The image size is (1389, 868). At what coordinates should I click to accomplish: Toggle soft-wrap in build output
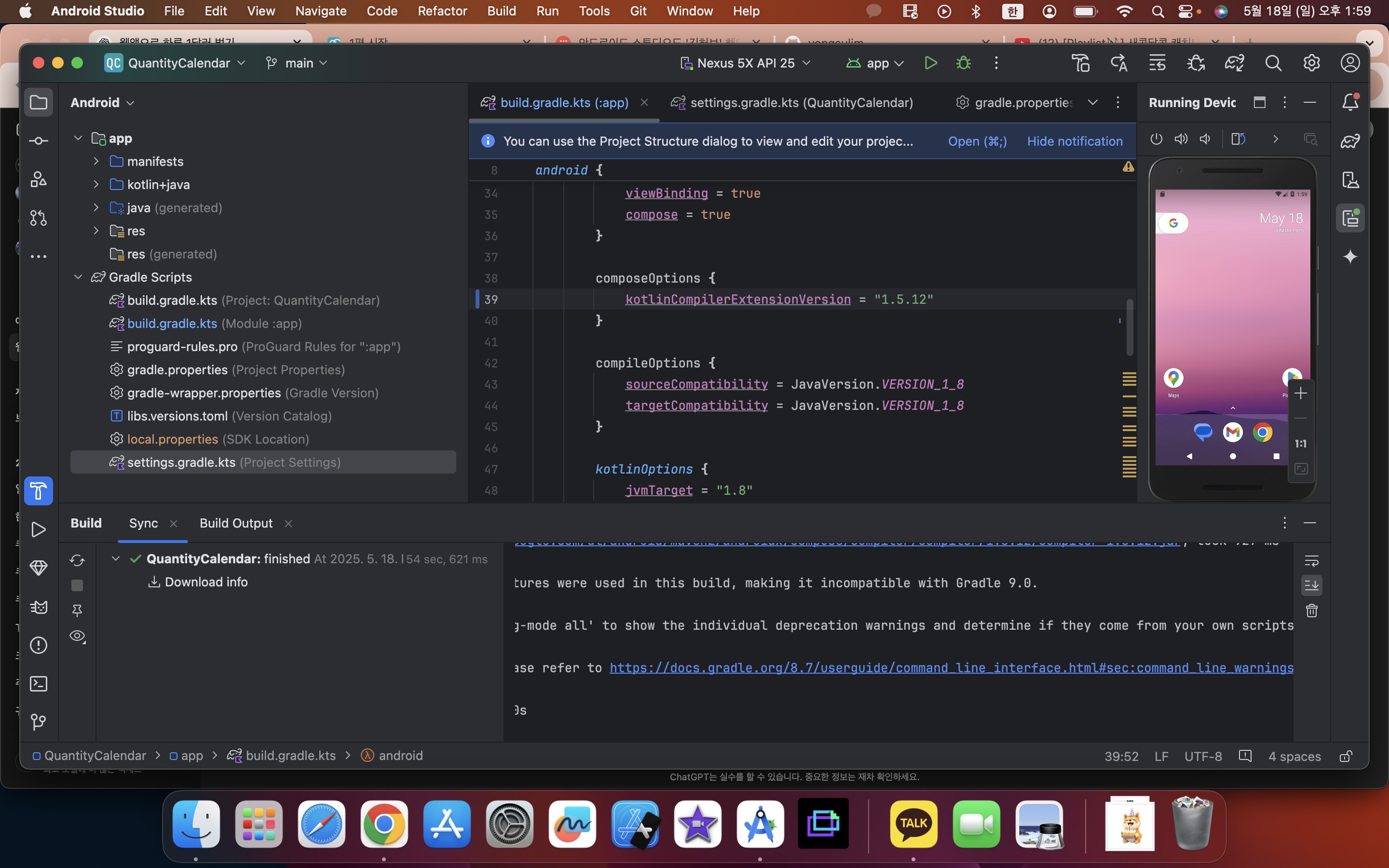[1311, 560]
